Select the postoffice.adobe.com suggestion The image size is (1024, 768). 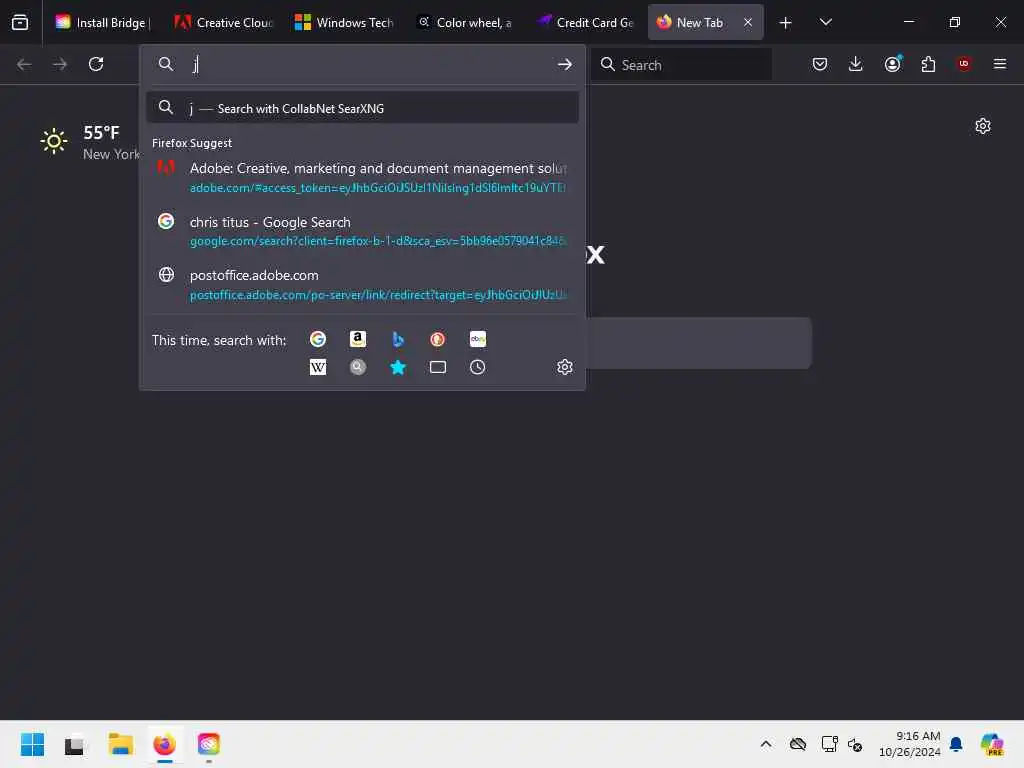(x=362, y=284)
